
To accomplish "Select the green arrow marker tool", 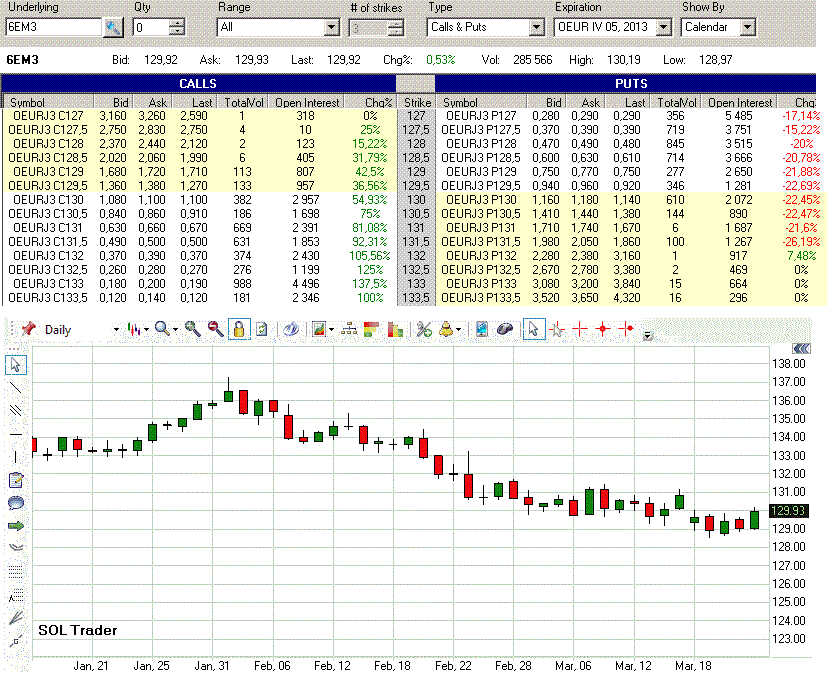I will click(16, 526).
